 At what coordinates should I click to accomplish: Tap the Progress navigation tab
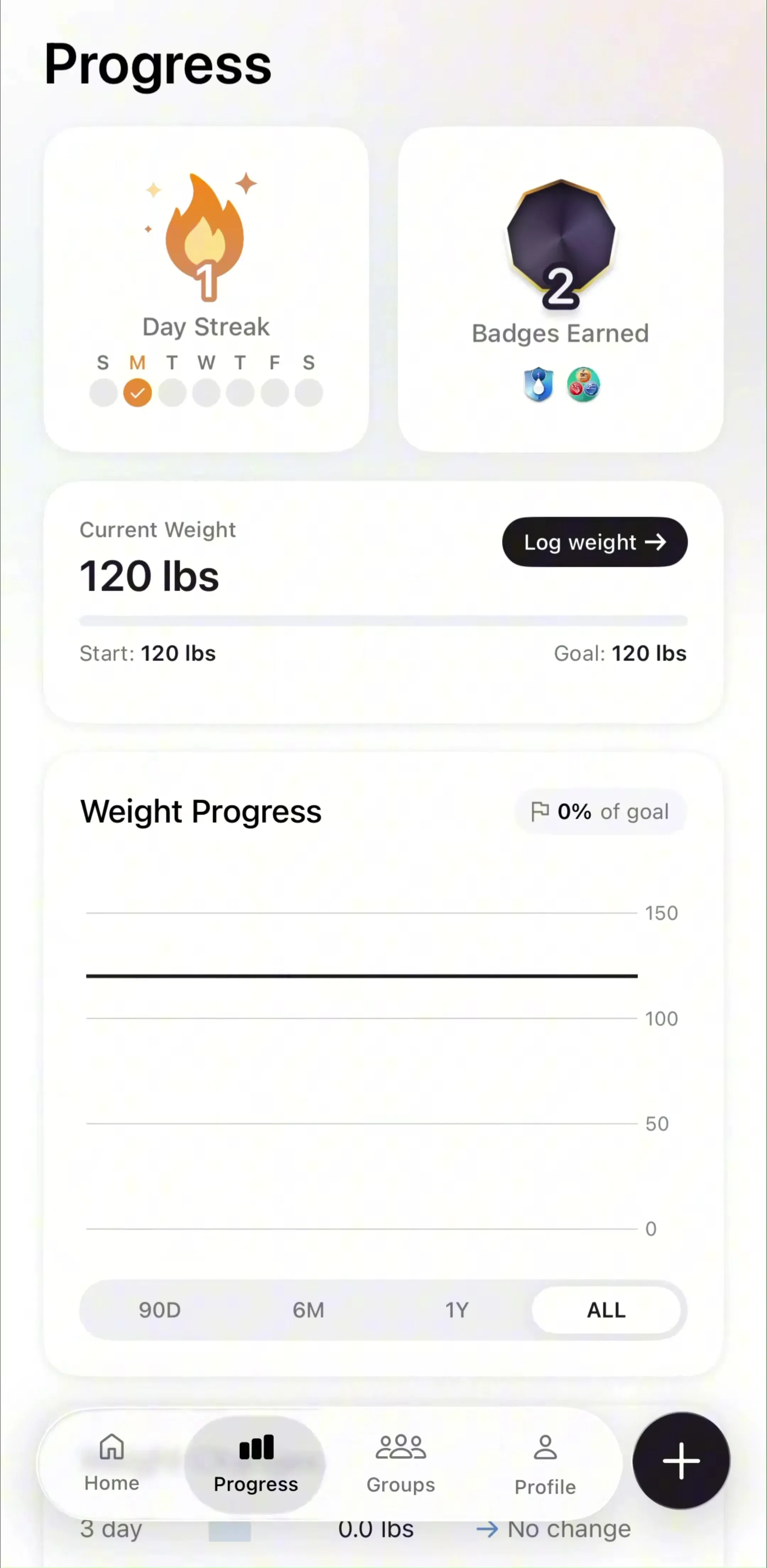pyautogui.click(x=255, y=1464)
